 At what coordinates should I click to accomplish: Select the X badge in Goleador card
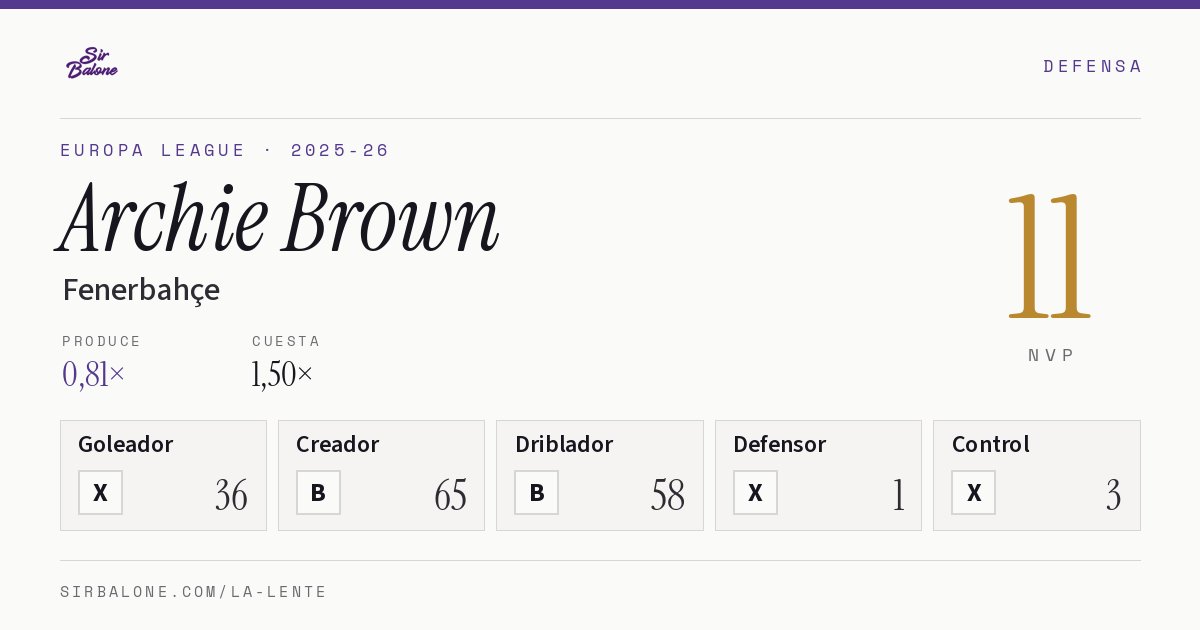coord(100,493)
